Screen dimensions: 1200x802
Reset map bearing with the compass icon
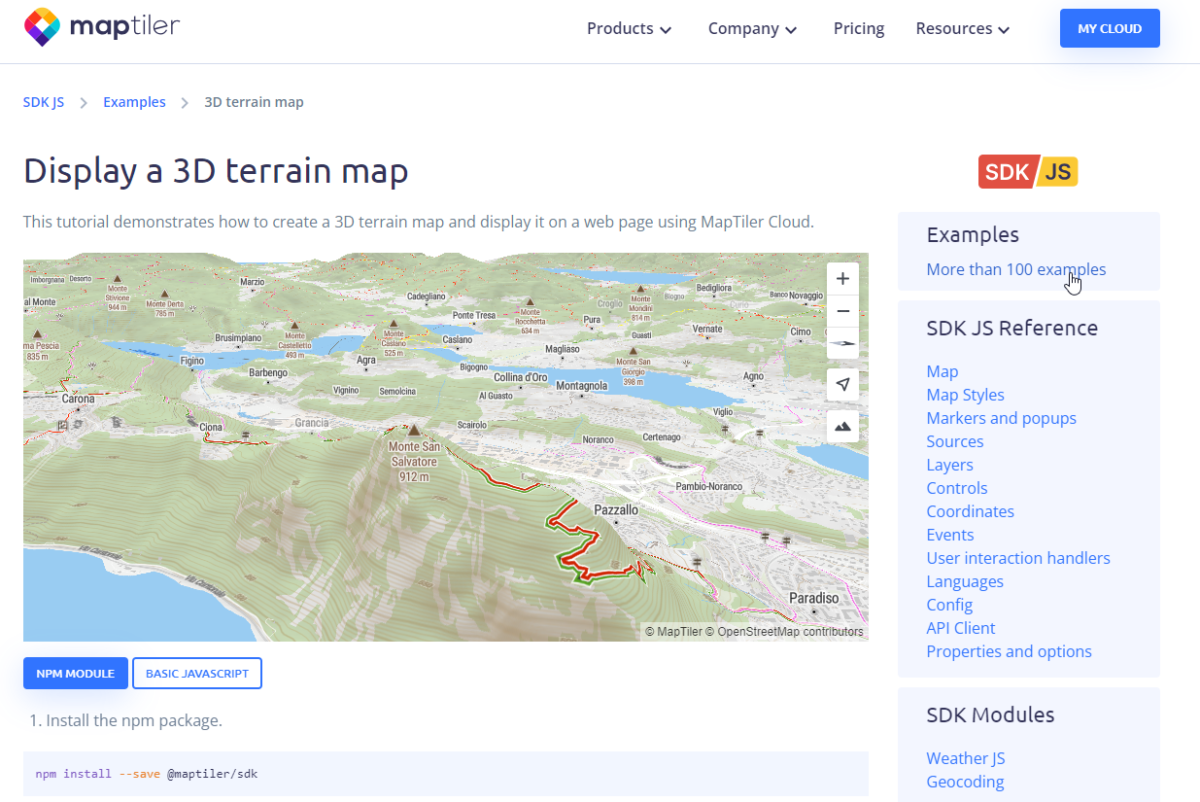coord(842,343)
